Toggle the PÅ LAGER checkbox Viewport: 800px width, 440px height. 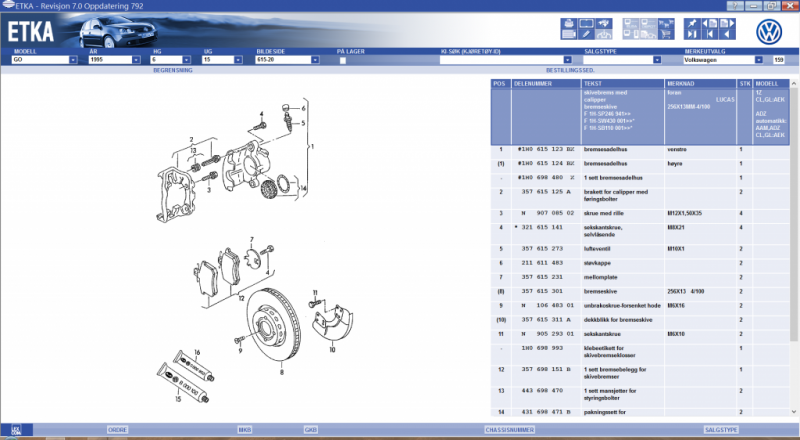click(342, 60)
